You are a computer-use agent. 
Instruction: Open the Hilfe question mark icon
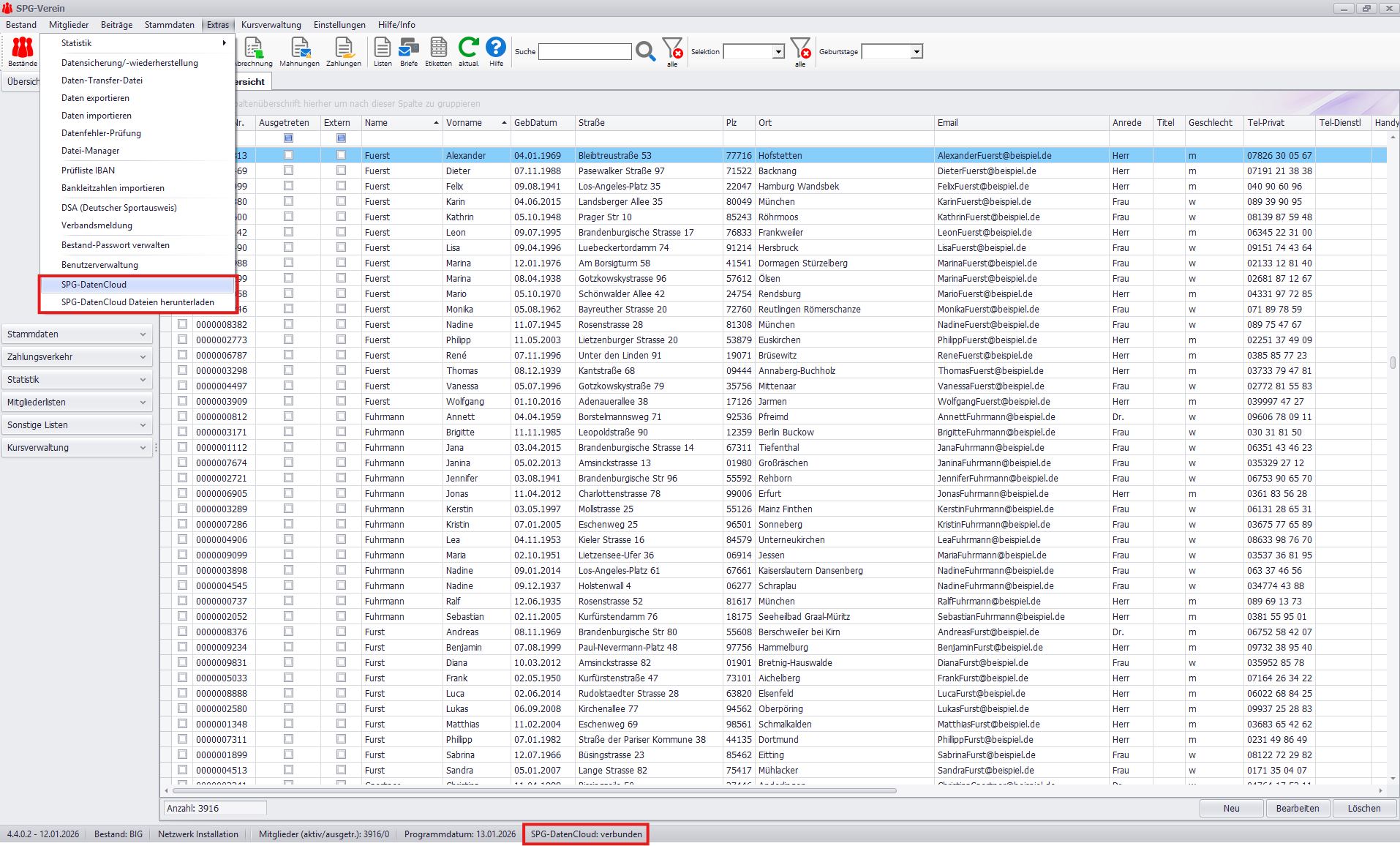click(x=496, y=52)
